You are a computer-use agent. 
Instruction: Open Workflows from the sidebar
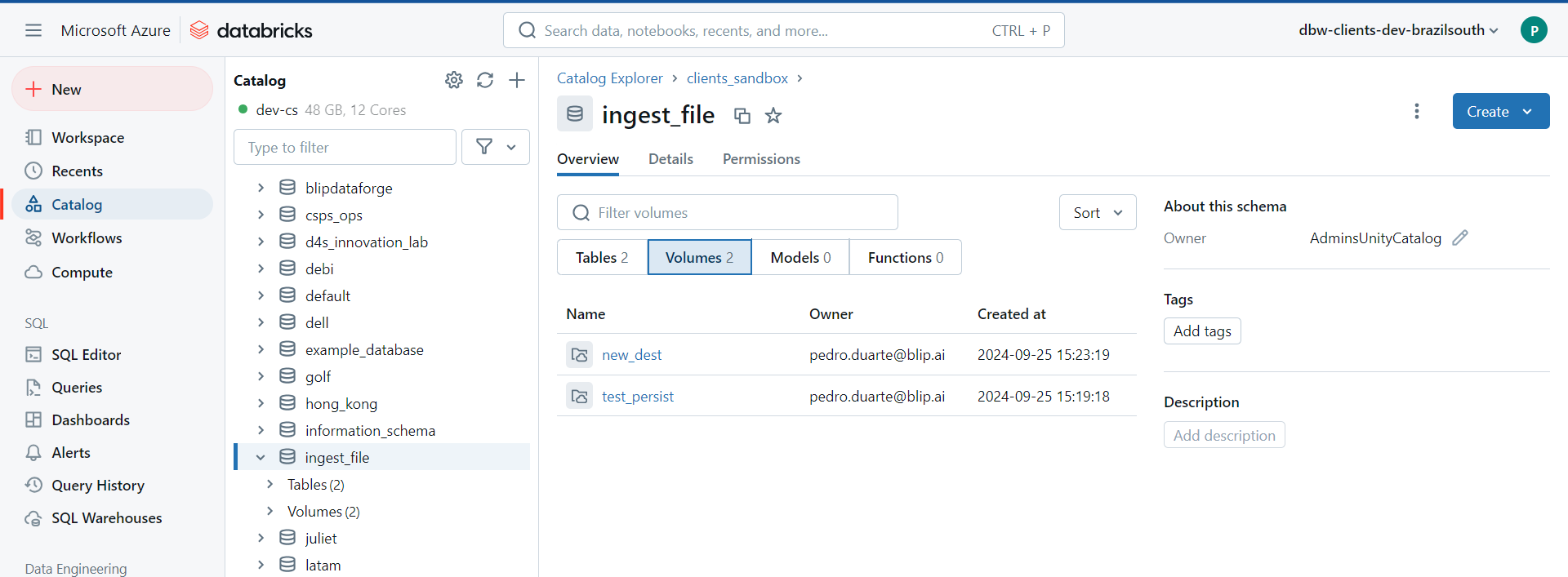[x=112, y=237]
